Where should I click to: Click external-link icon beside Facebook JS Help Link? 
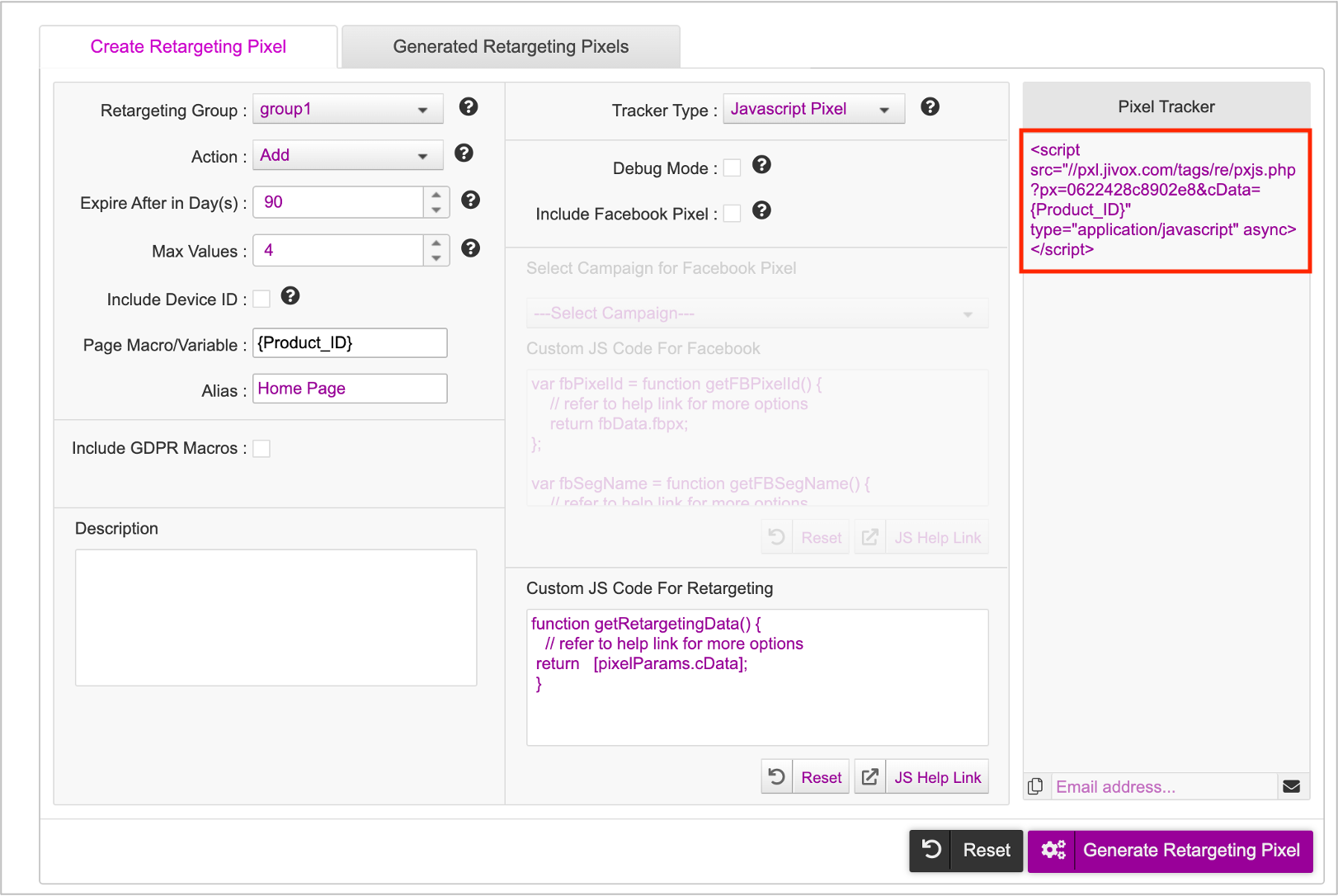870,537
